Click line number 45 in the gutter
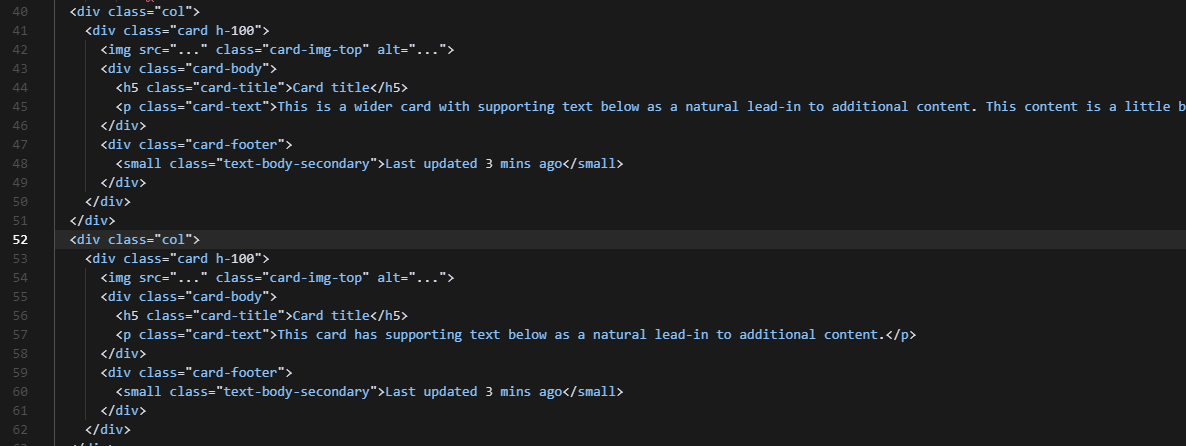The image size is (1186, 446). (20, 107)
